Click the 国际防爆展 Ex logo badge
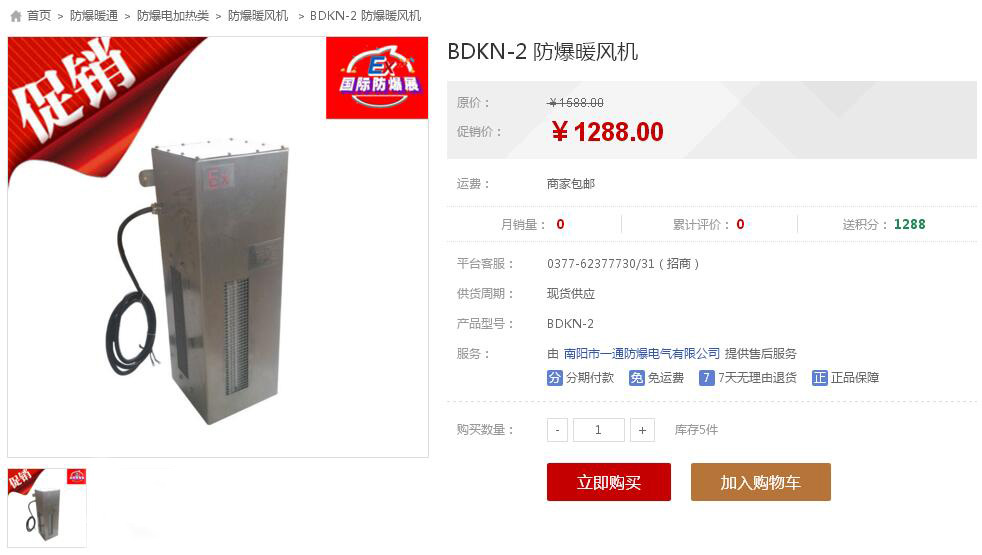Viewport: 982px width, 555px height. 377,78
